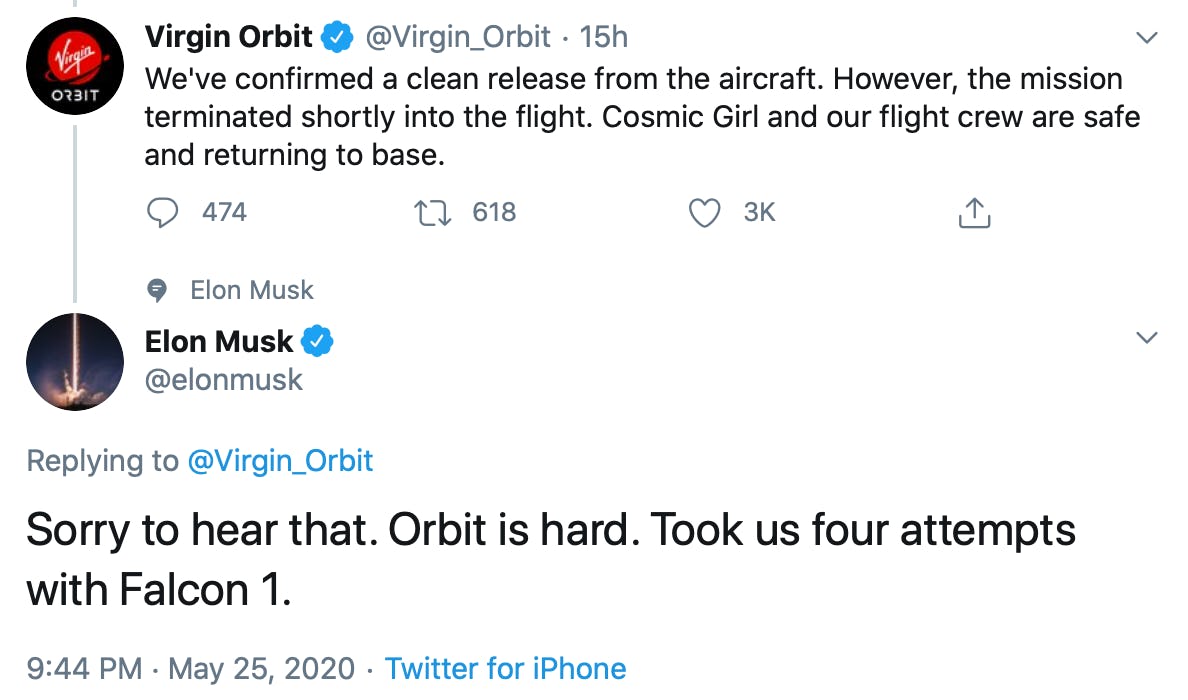Like the Virgin Orbit tweet
The image size is (1188, 700).
point(706,212)
